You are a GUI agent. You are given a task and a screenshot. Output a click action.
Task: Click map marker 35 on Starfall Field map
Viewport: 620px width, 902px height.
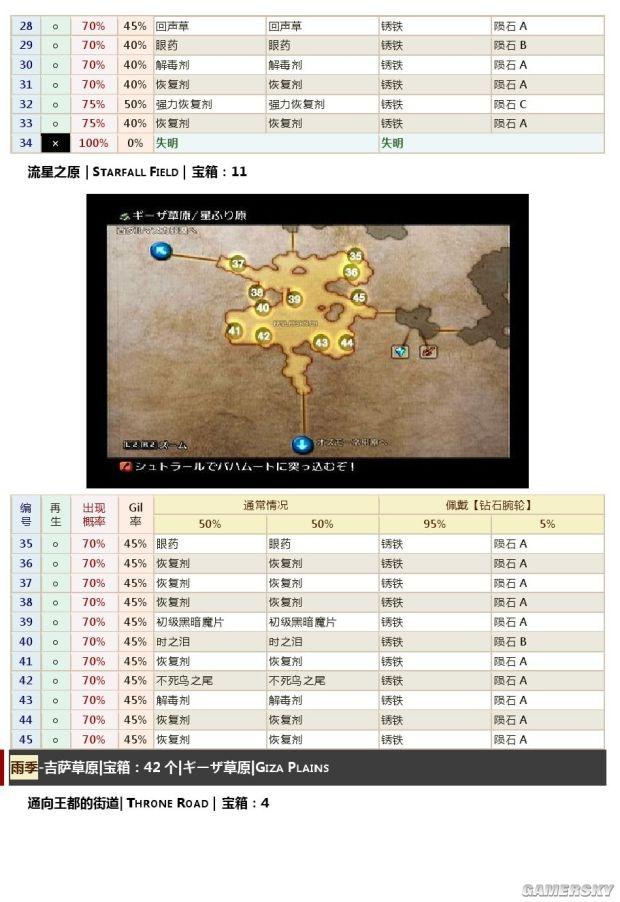pos(355,256)
